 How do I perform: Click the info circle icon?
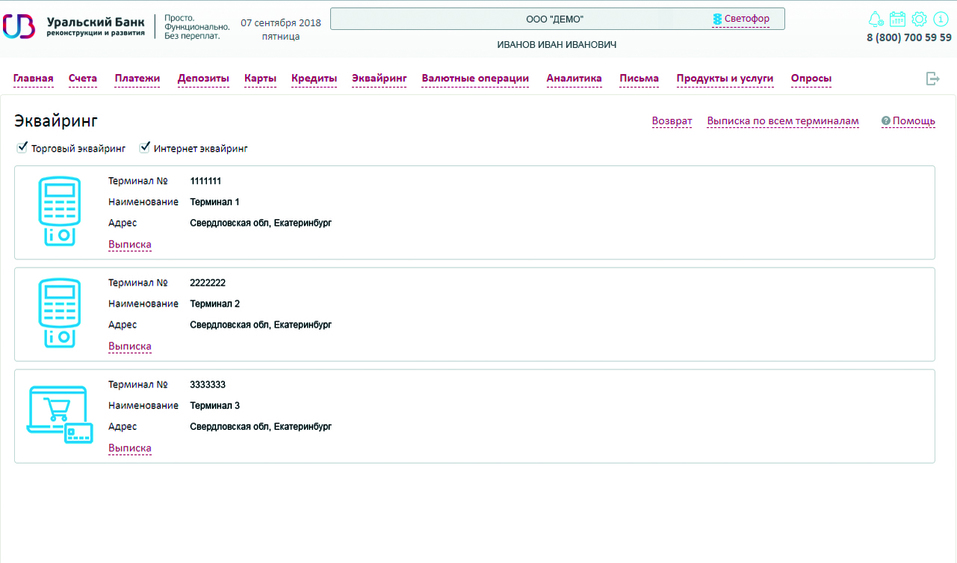(940, 19)
